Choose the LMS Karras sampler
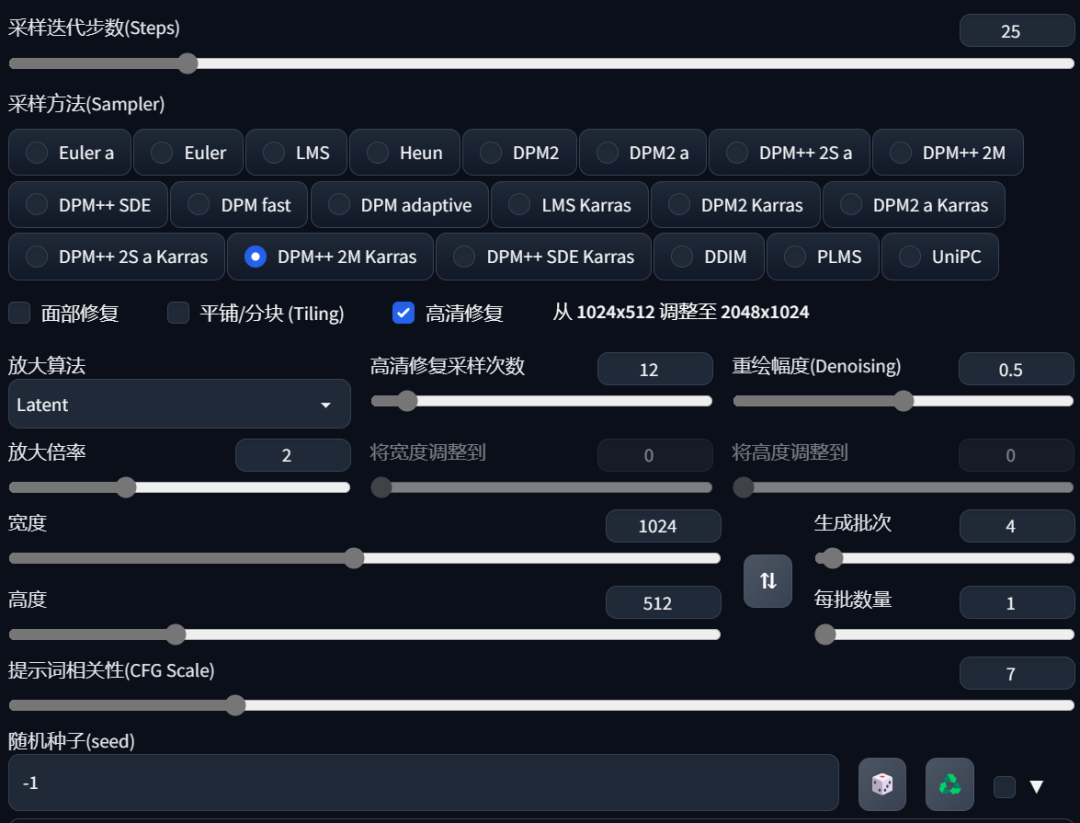The width and height of the screenshot is (1080, 823). (570, 205)
